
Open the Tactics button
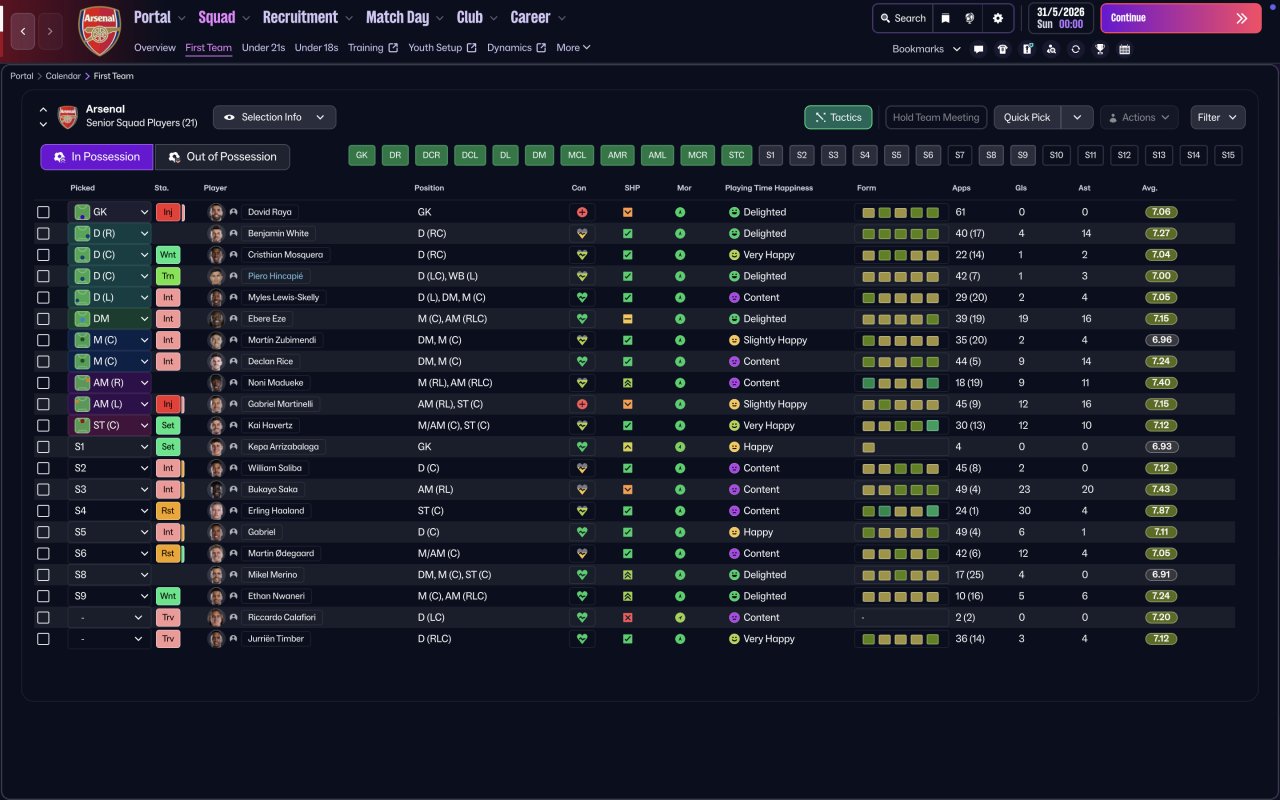pyautogui.click(x=838, y=117)
